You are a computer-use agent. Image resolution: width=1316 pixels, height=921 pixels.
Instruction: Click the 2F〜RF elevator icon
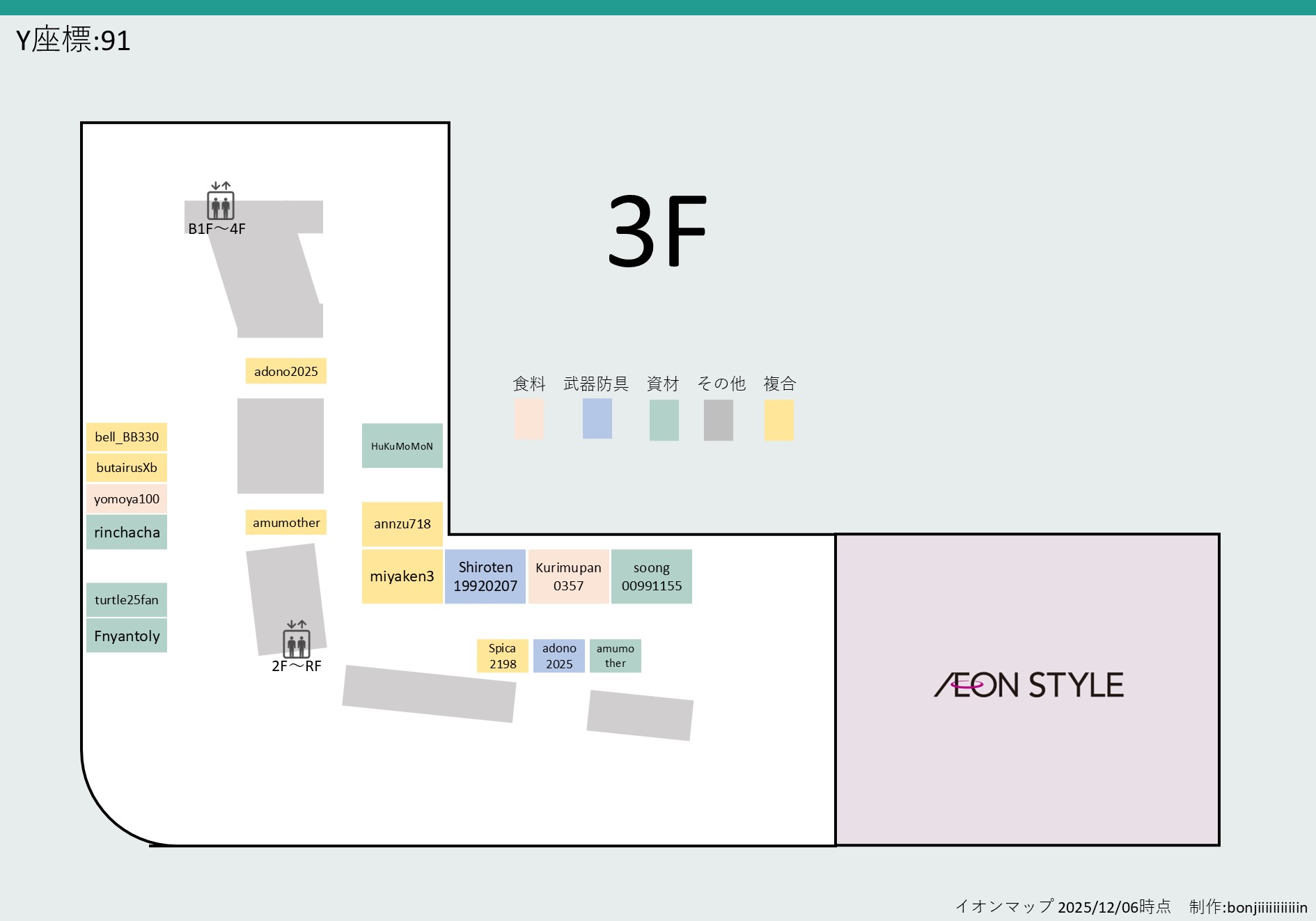point(297,645)
